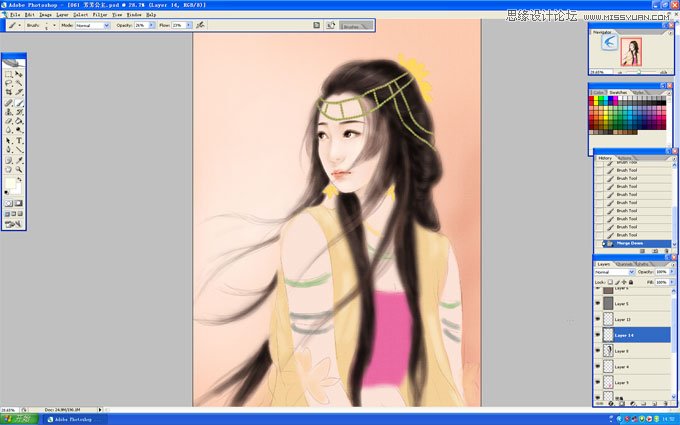Toggle lock transparent pixels checkbox
Viewport: 680px width, 425px height.
click(x=610, y=282)
